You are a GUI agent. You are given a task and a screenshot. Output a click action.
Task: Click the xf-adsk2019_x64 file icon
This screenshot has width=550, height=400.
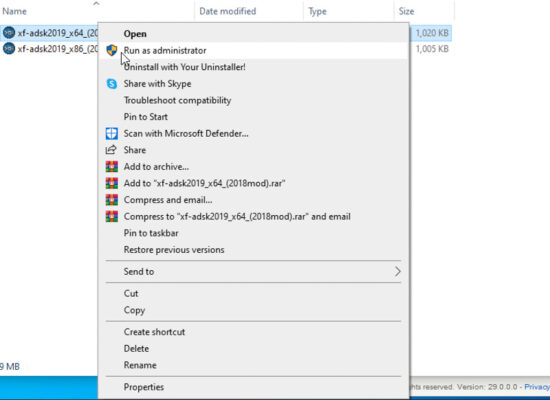9,33
